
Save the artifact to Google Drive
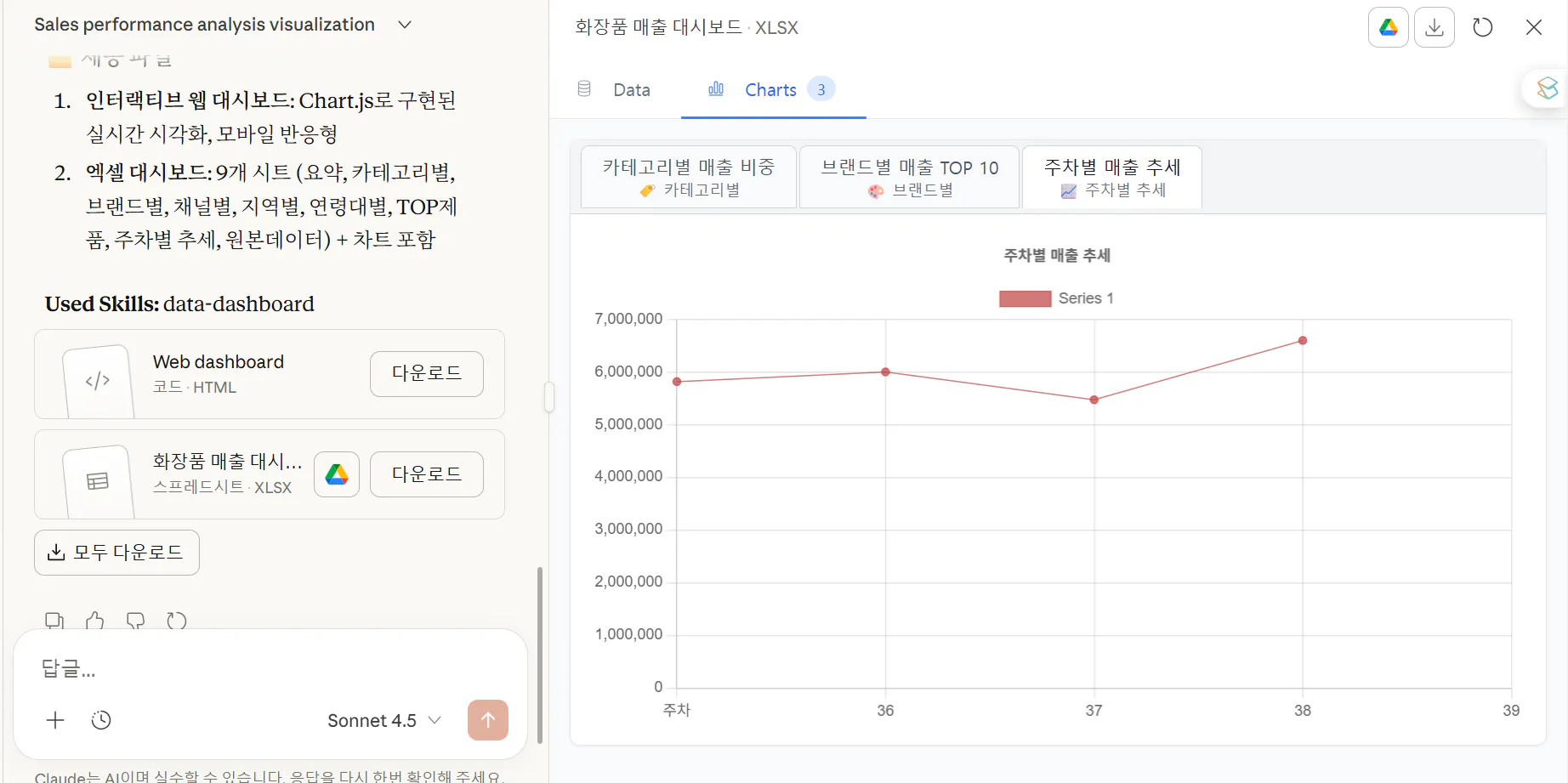1388,27
